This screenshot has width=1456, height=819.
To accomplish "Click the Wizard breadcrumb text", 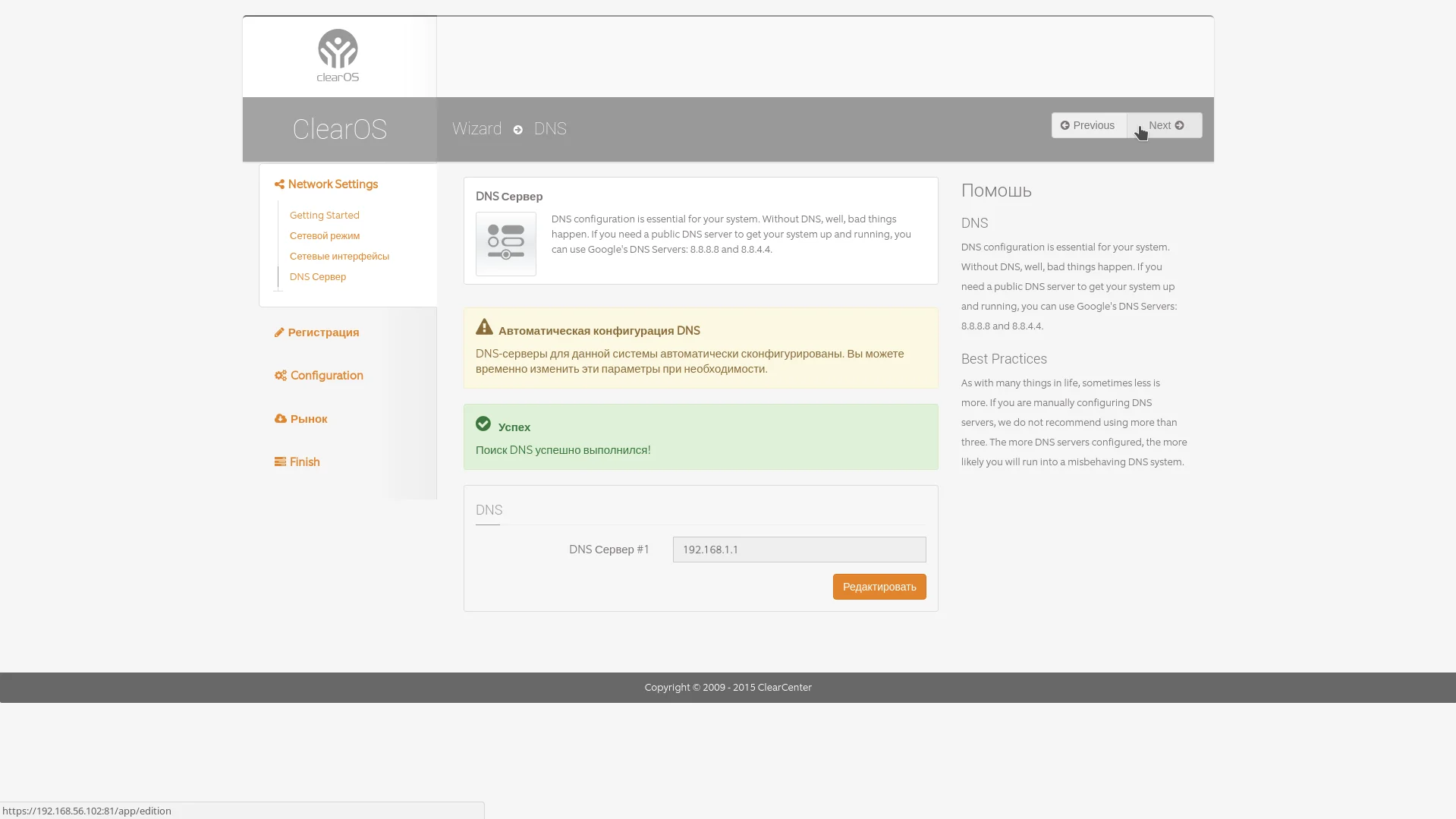I will pos(476,129).
